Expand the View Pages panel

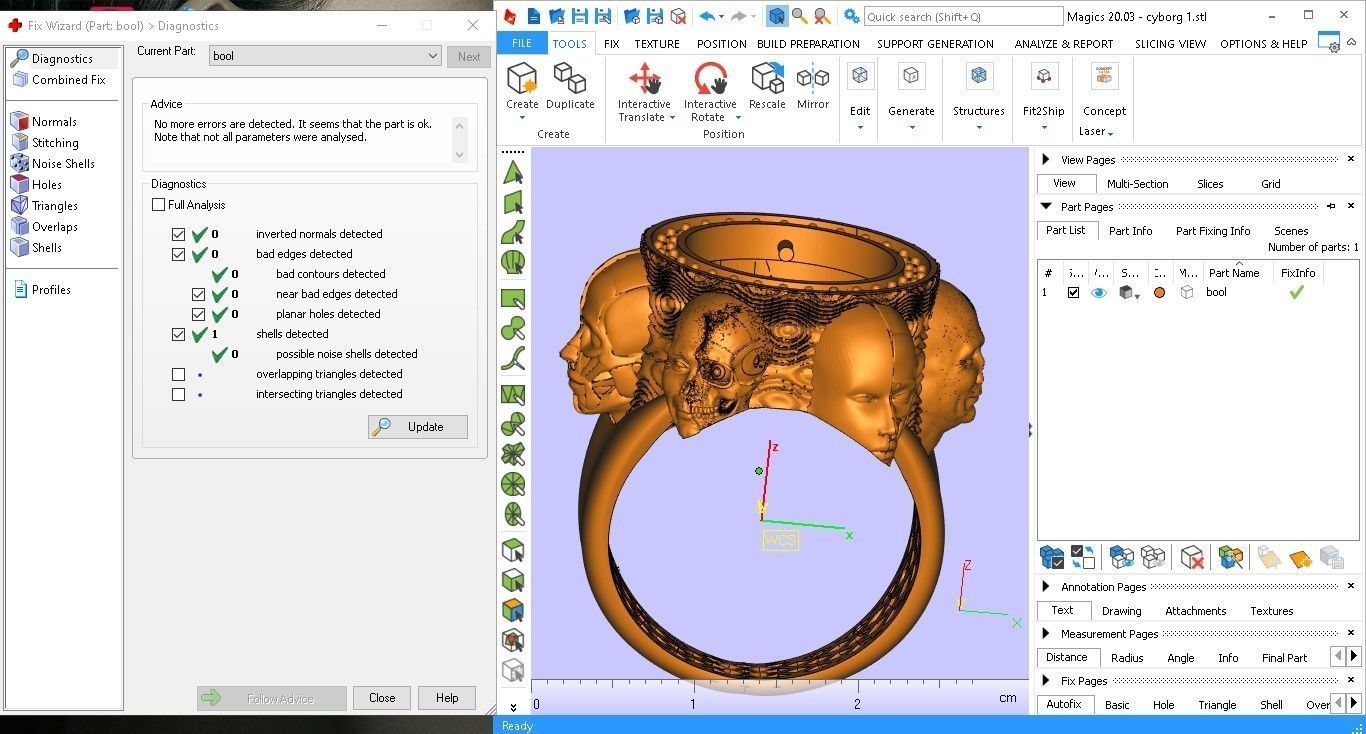[1046, 160]
